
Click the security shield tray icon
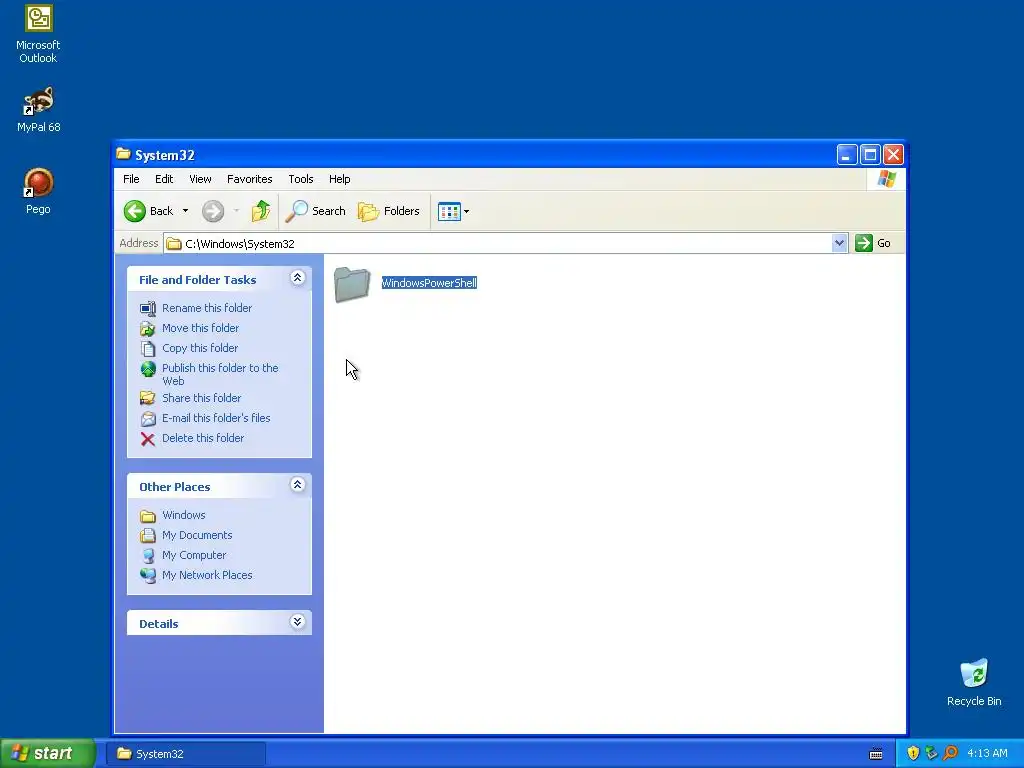pos(913,754)
